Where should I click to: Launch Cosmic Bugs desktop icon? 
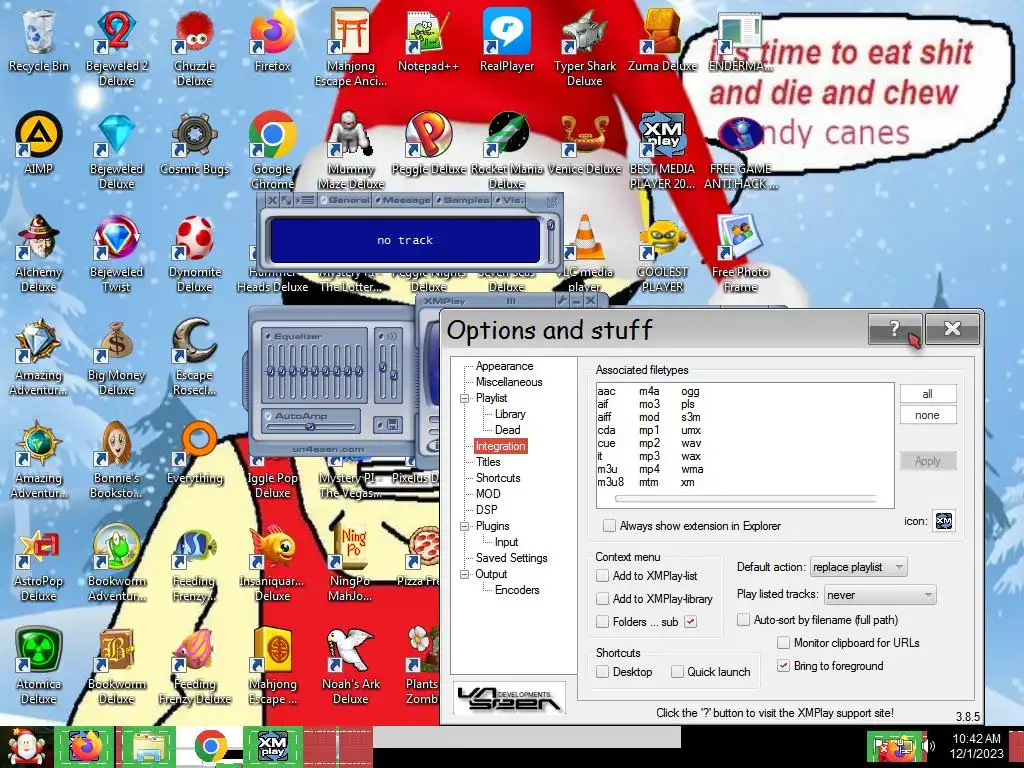[x=194, y=144]
